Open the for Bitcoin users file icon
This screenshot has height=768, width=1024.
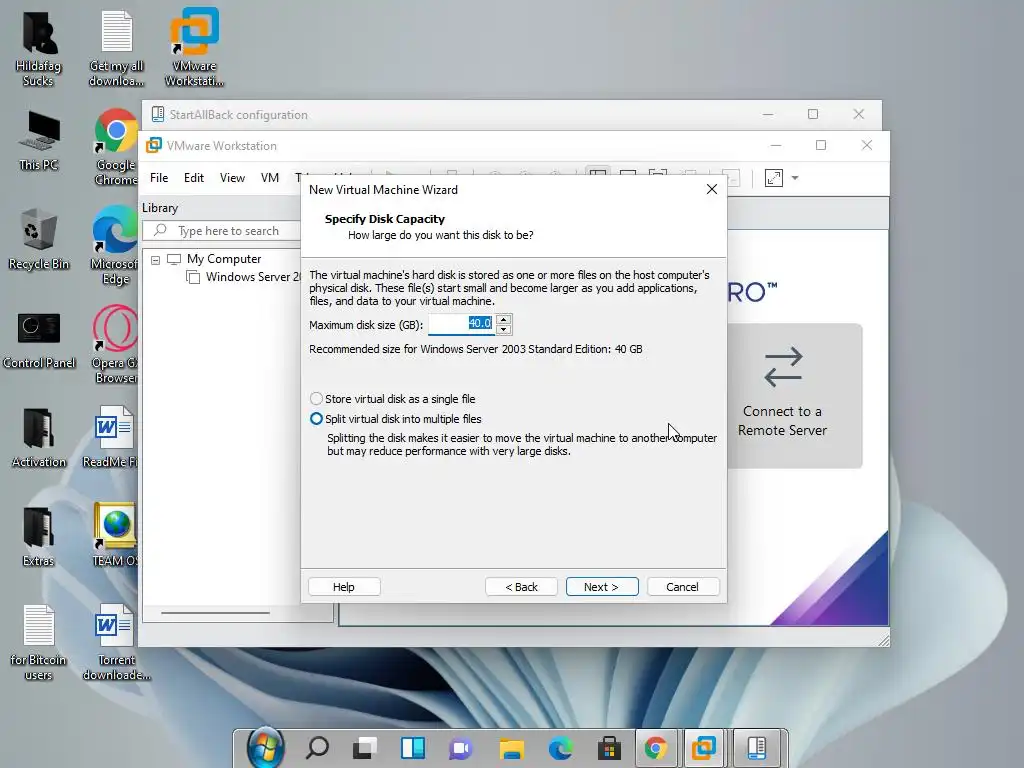point(39,643)
